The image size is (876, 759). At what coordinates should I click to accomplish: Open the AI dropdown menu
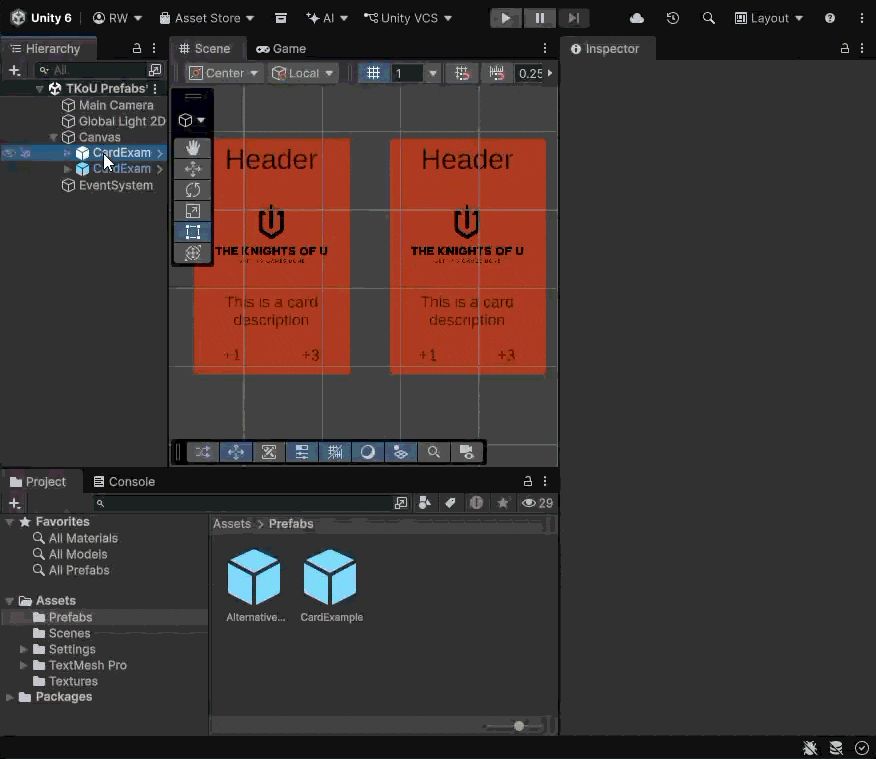pos(327,18)
